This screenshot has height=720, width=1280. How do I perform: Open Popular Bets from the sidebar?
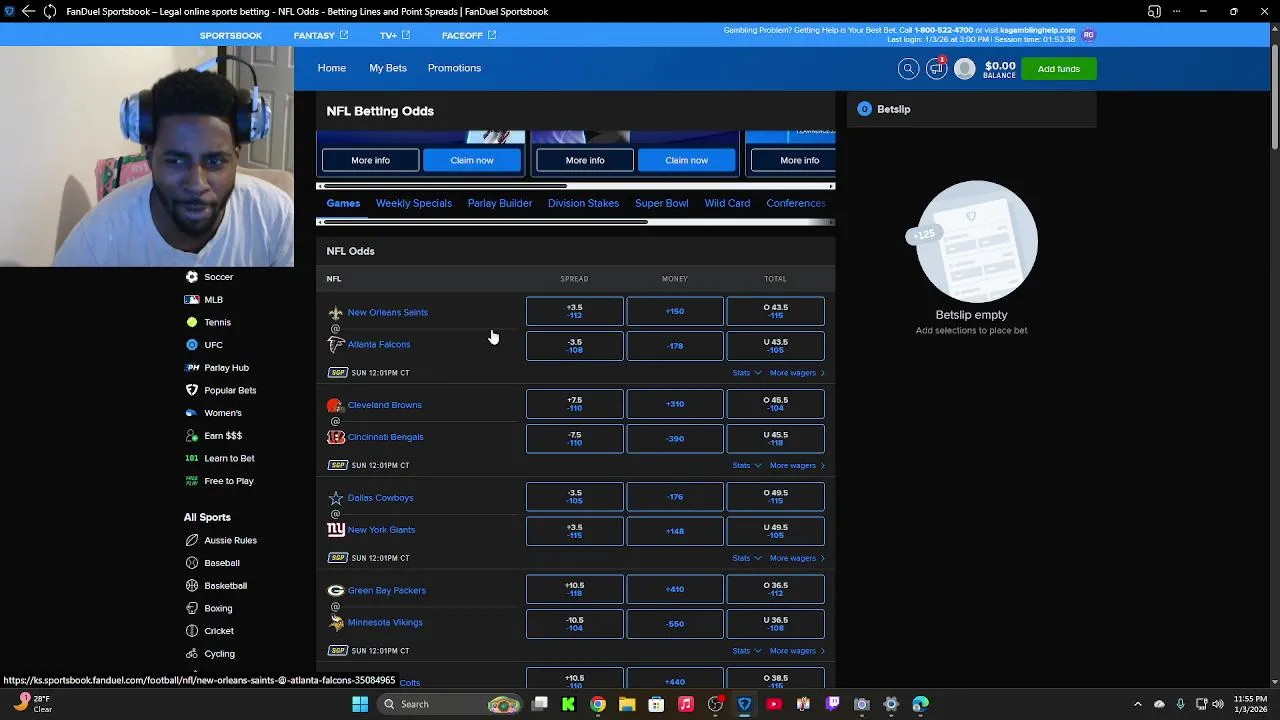pos(221,390)
